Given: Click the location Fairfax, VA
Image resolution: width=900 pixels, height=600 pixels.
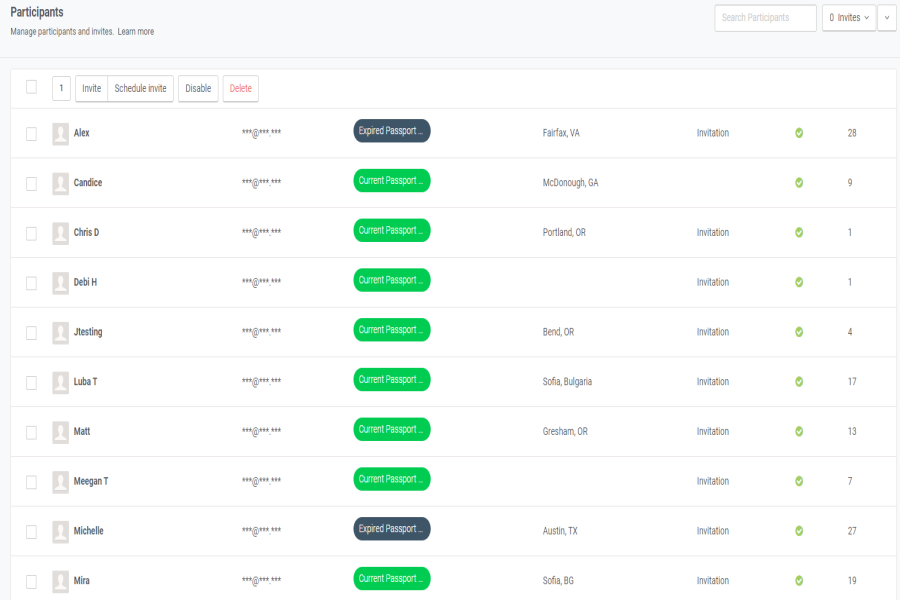Looking at the screenshot, I should pyautogui.click(x=561, y=133).
